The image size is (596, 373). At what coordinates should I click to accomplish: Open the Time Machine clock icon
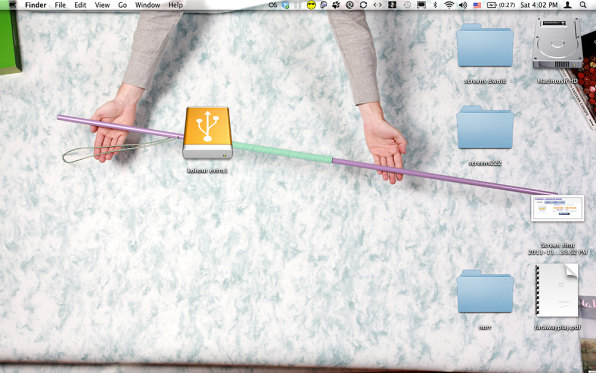407,5
